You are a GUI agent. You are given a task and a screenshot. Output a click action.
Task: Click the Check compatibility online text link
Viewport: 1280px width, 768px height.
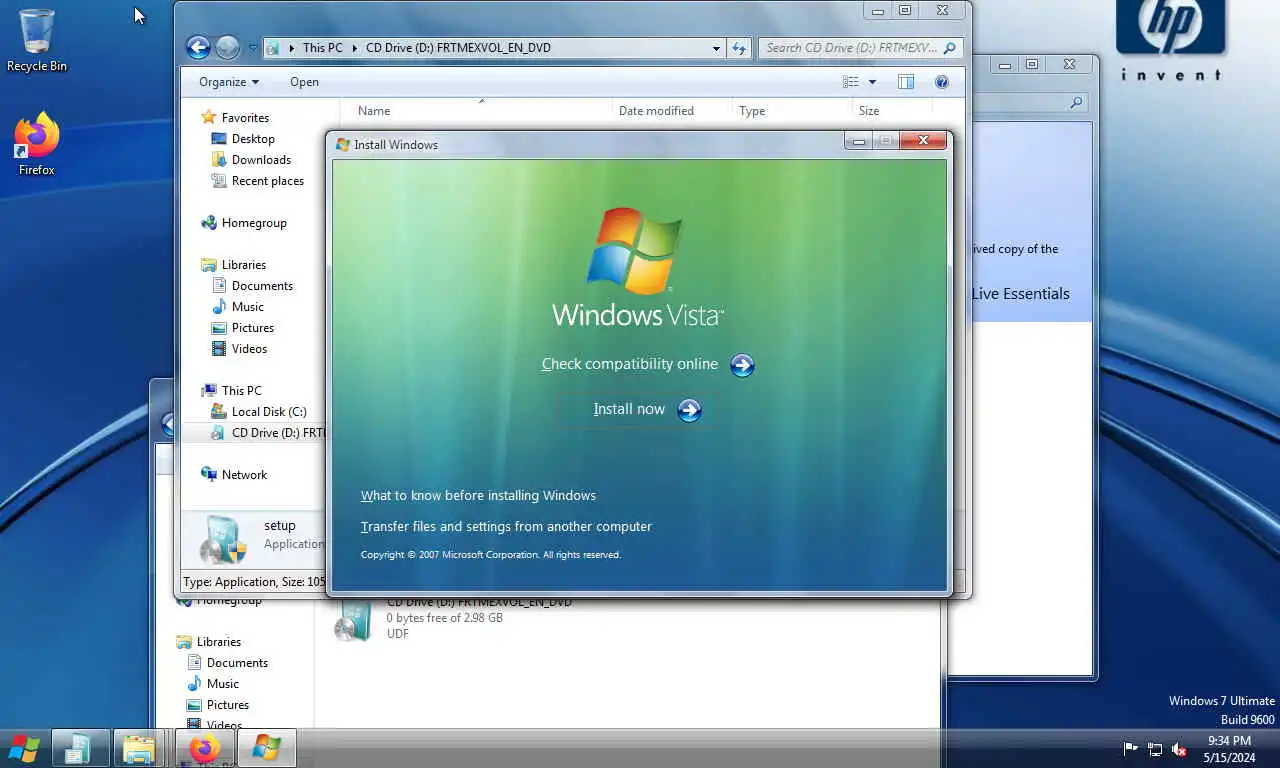[x=630, y=364]
